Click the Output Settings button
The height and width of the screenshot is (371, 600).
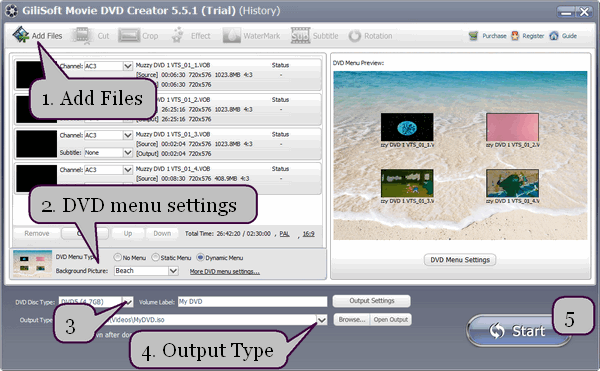372,301
